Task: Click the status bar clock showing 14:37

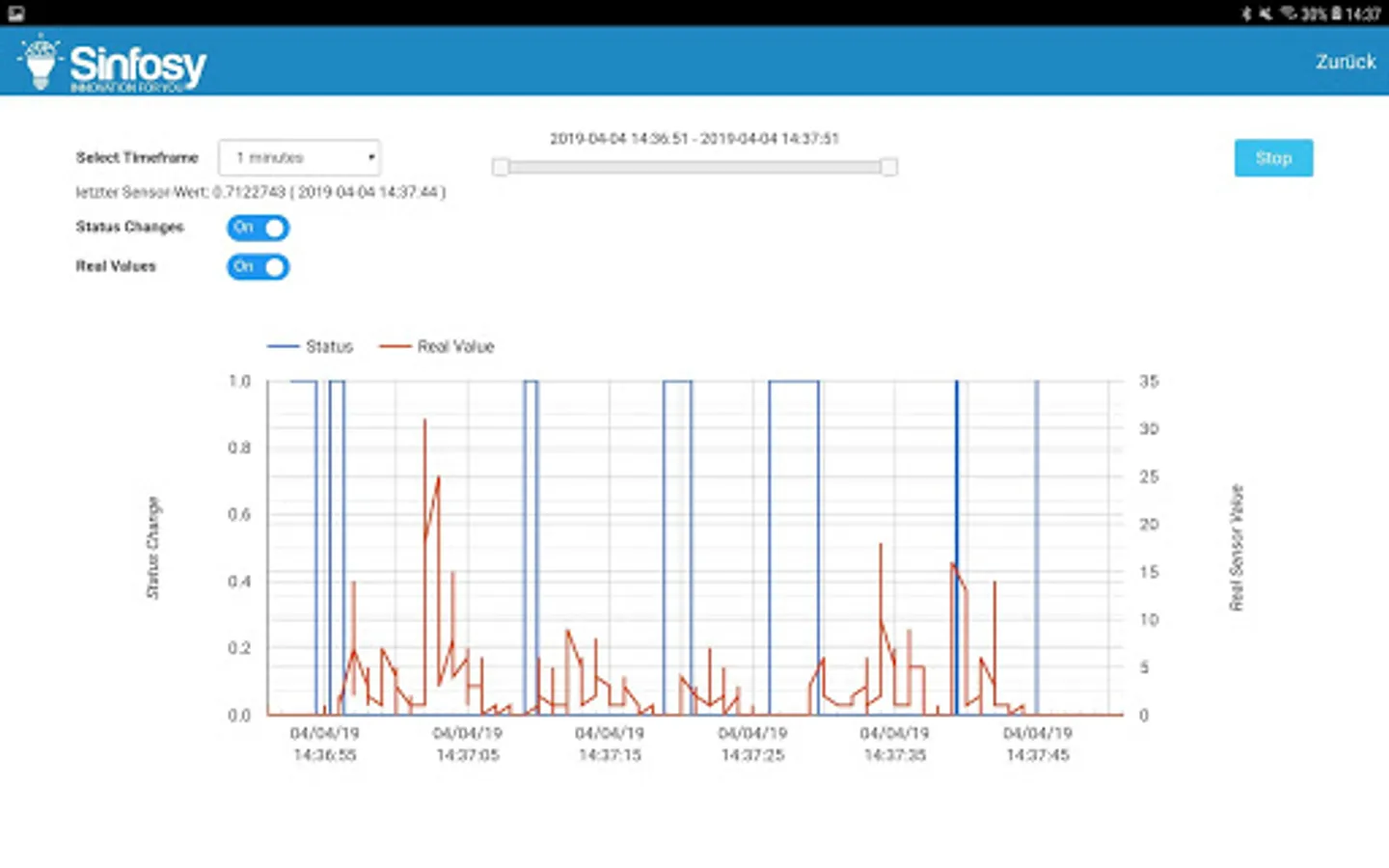Action: coord(1364,14)
